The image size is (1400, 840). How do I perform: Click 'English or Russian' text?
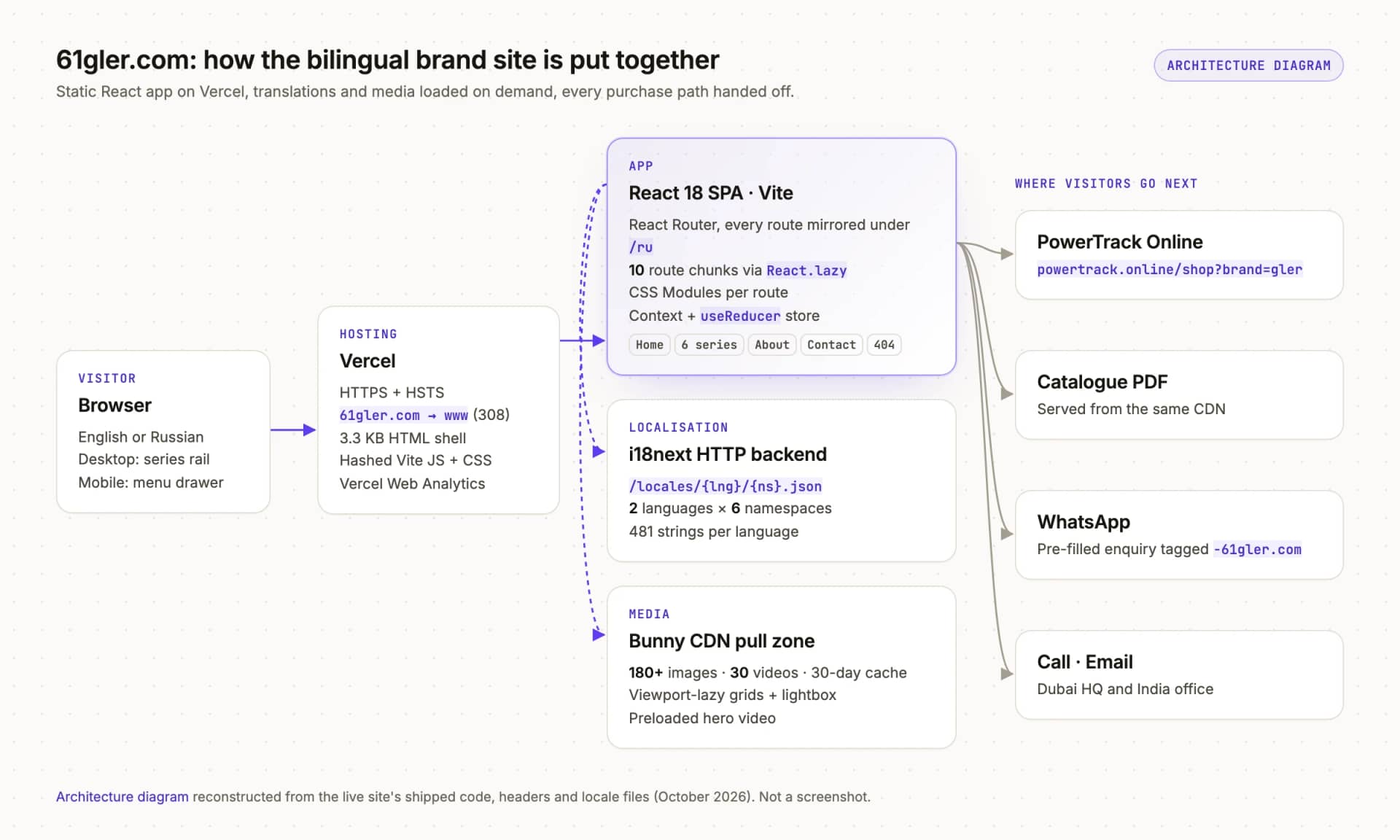[141, 437]
